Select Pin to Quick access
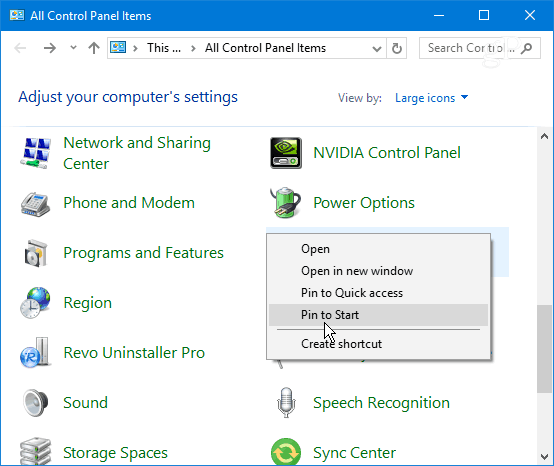This screenshot has width=554, height=466. (x=378, y=293)
